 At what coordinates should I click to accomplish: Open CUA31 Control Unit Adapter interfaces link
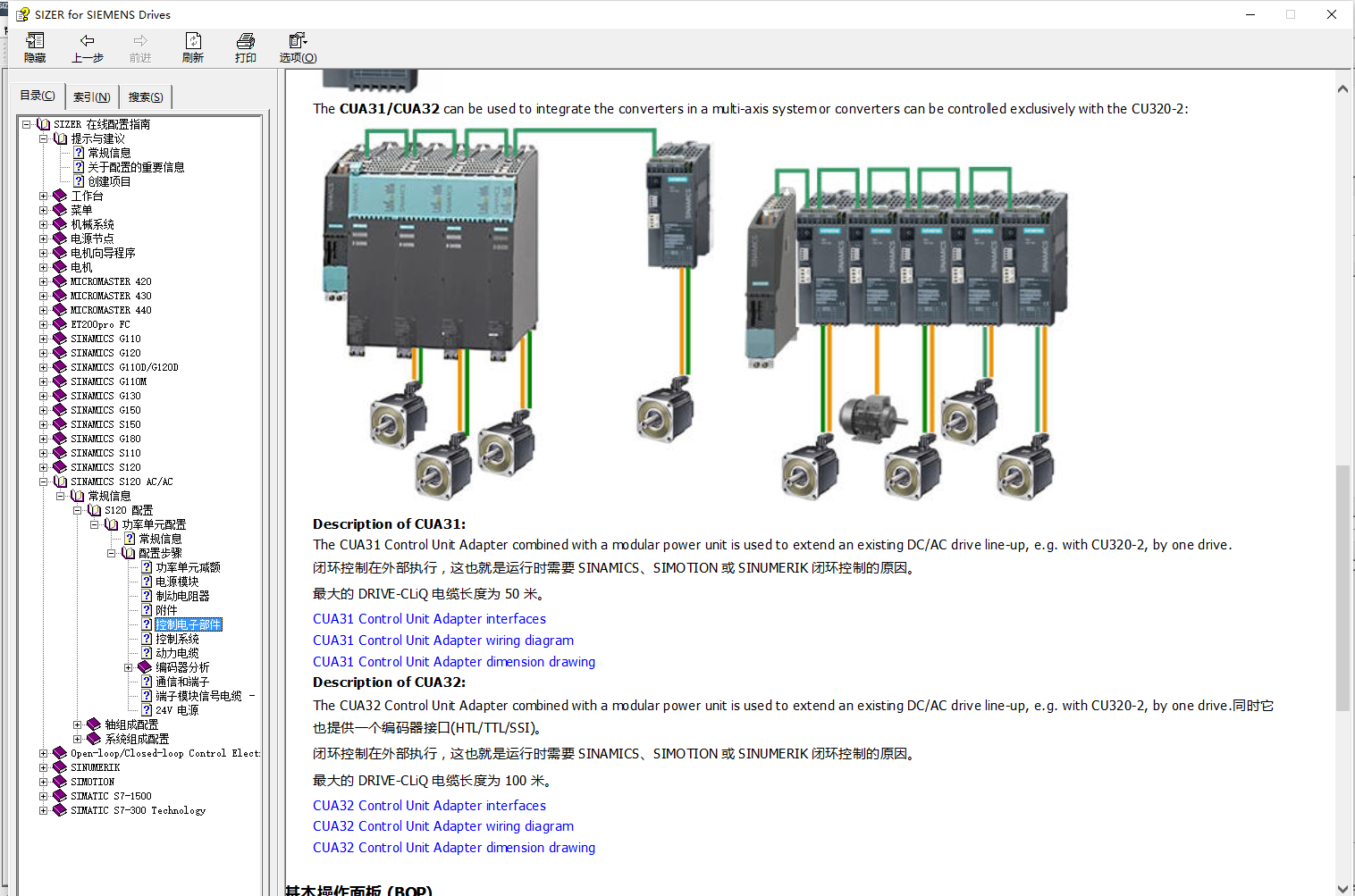[429, 619]
